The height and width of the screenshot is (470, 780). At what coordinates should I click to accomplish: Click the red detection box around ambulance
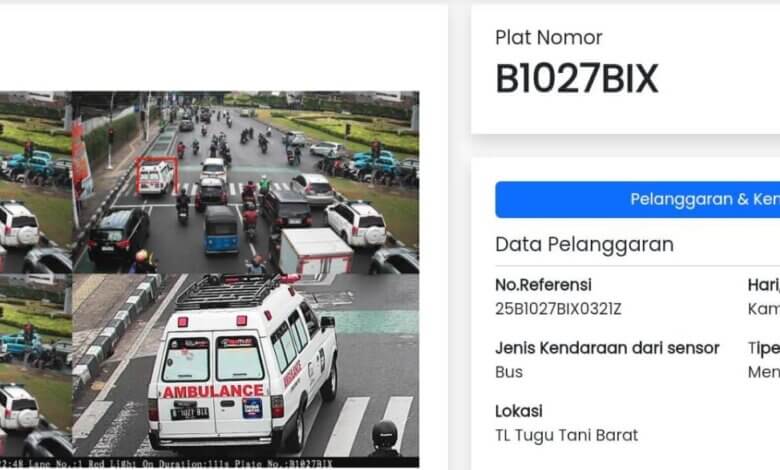pos(157,175)
